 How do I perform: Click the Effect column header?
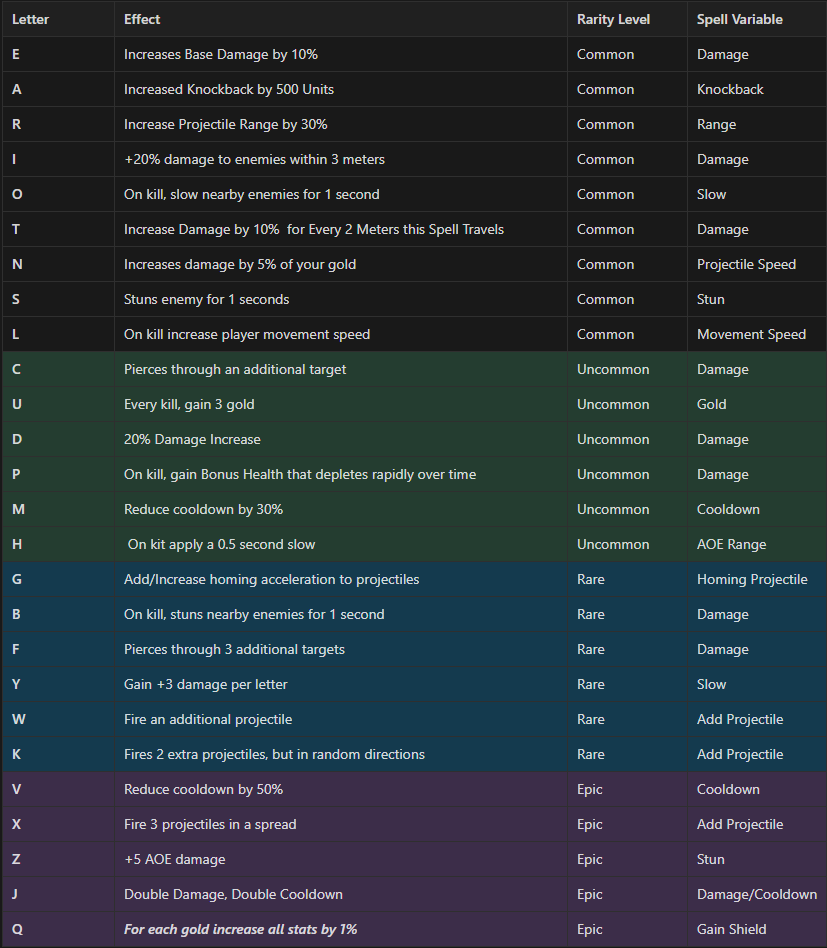coord(142,19)
